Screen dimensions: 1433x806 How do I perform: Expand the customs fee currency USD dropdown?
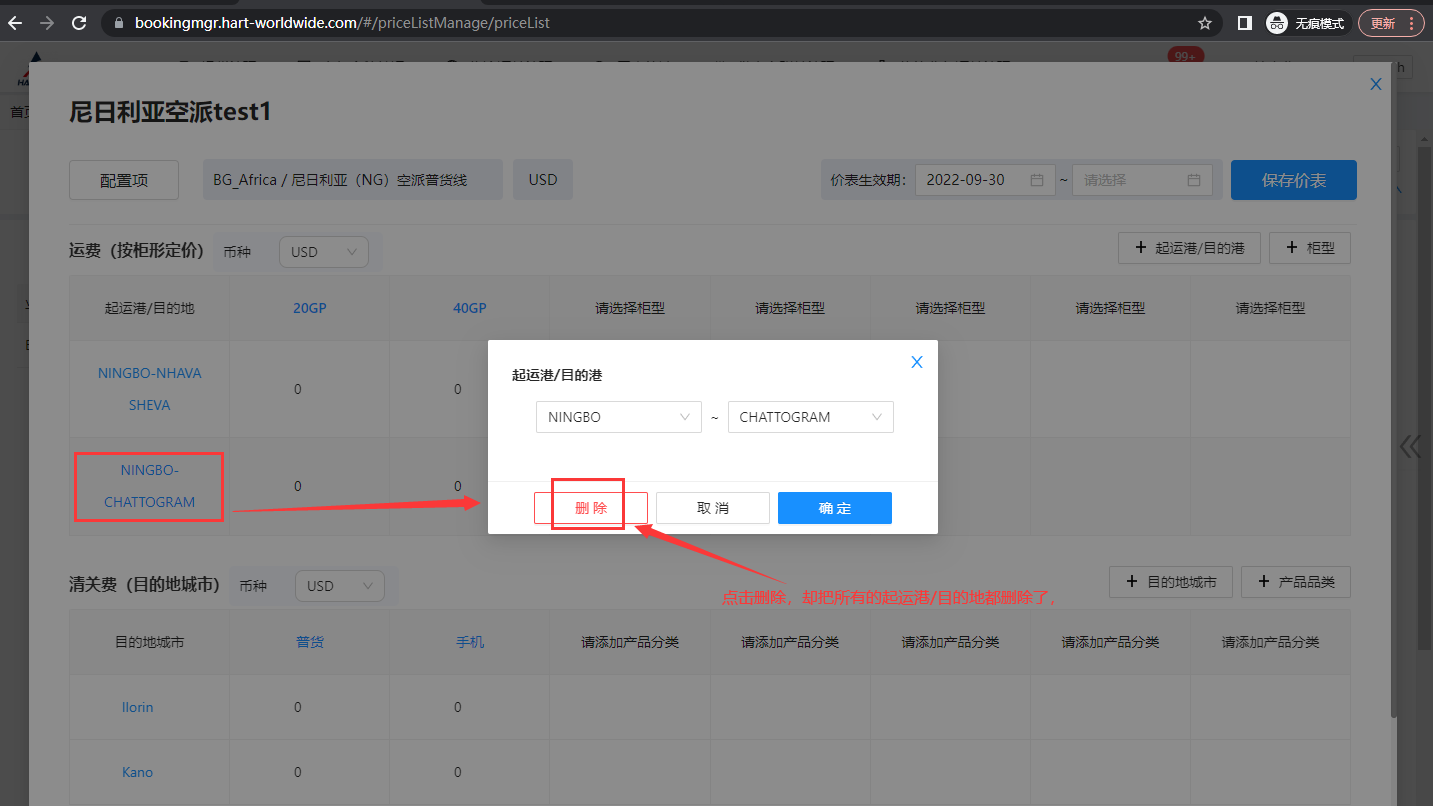(x=339, y=586)
